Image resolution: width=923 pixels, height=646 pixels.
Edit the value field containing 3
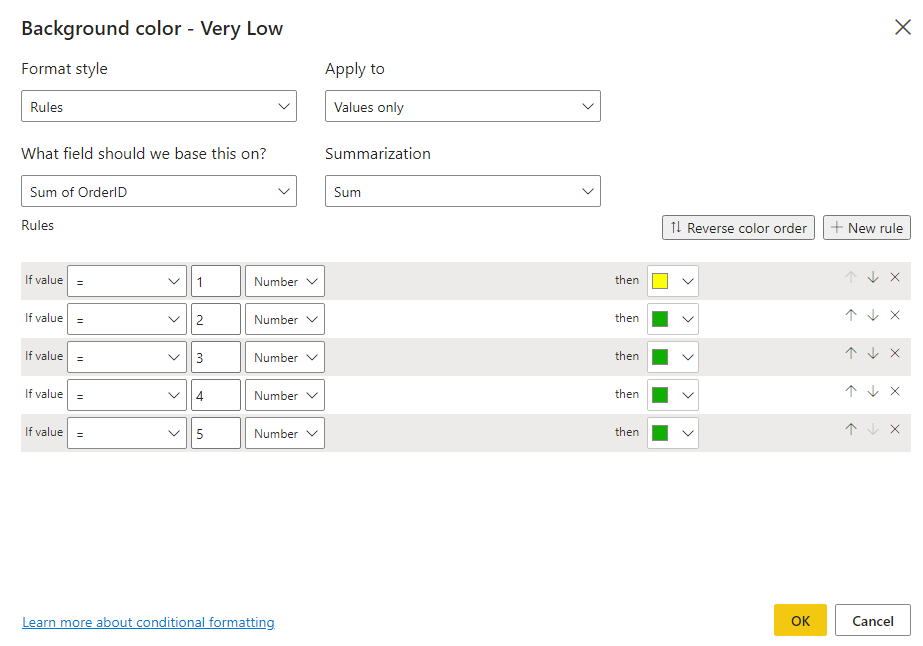coord(215,357)
